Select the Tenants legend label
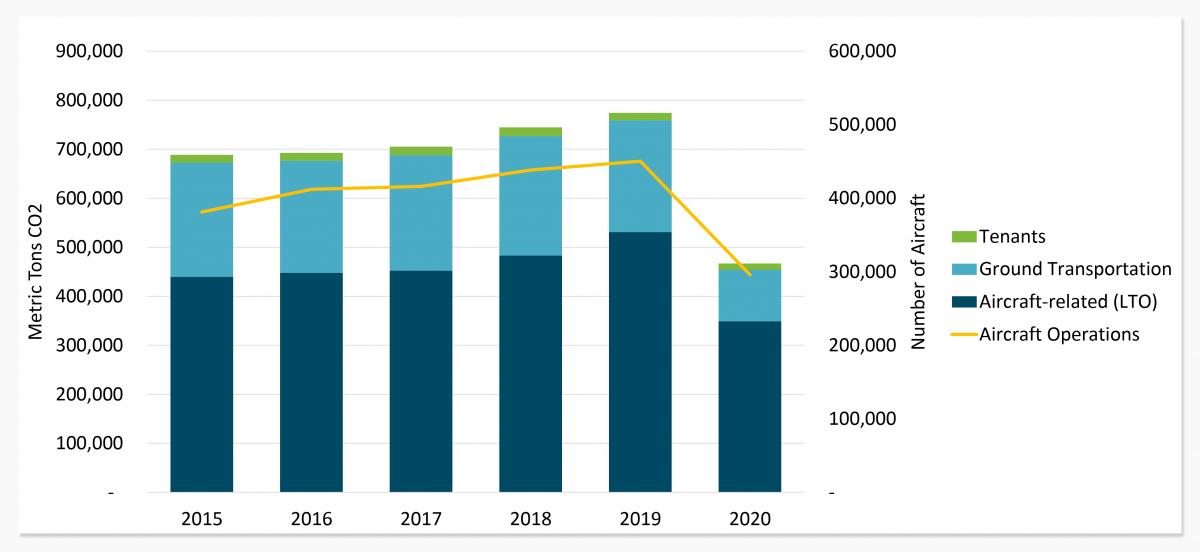Viewport: 1200px width, 552px height. point(1012,237)
